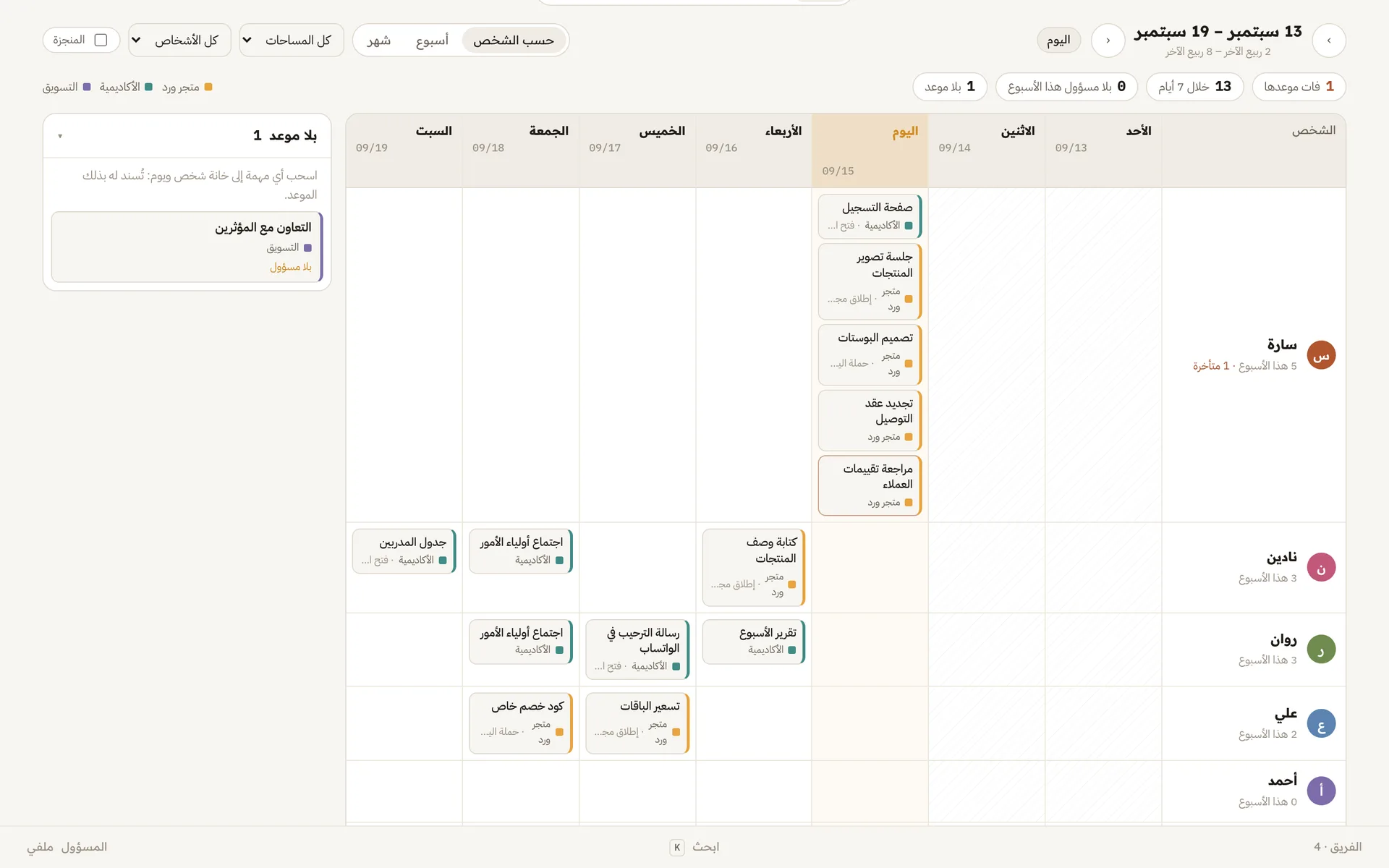The height and width of the screenshot is (868, 1389).
Task: Open the كل الأشخاص people dropdown
Action: pos(179,40)
